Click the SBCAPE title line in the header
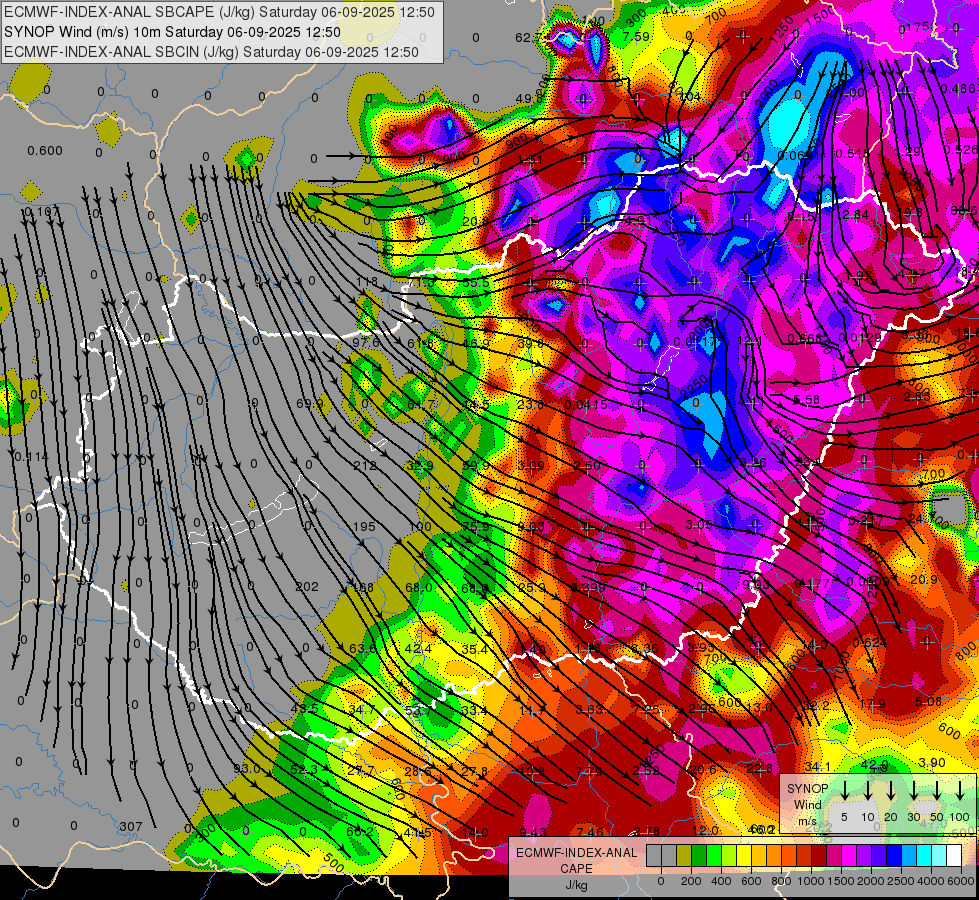The height and width of the screenshot is (900, 979). pos(219,12)
